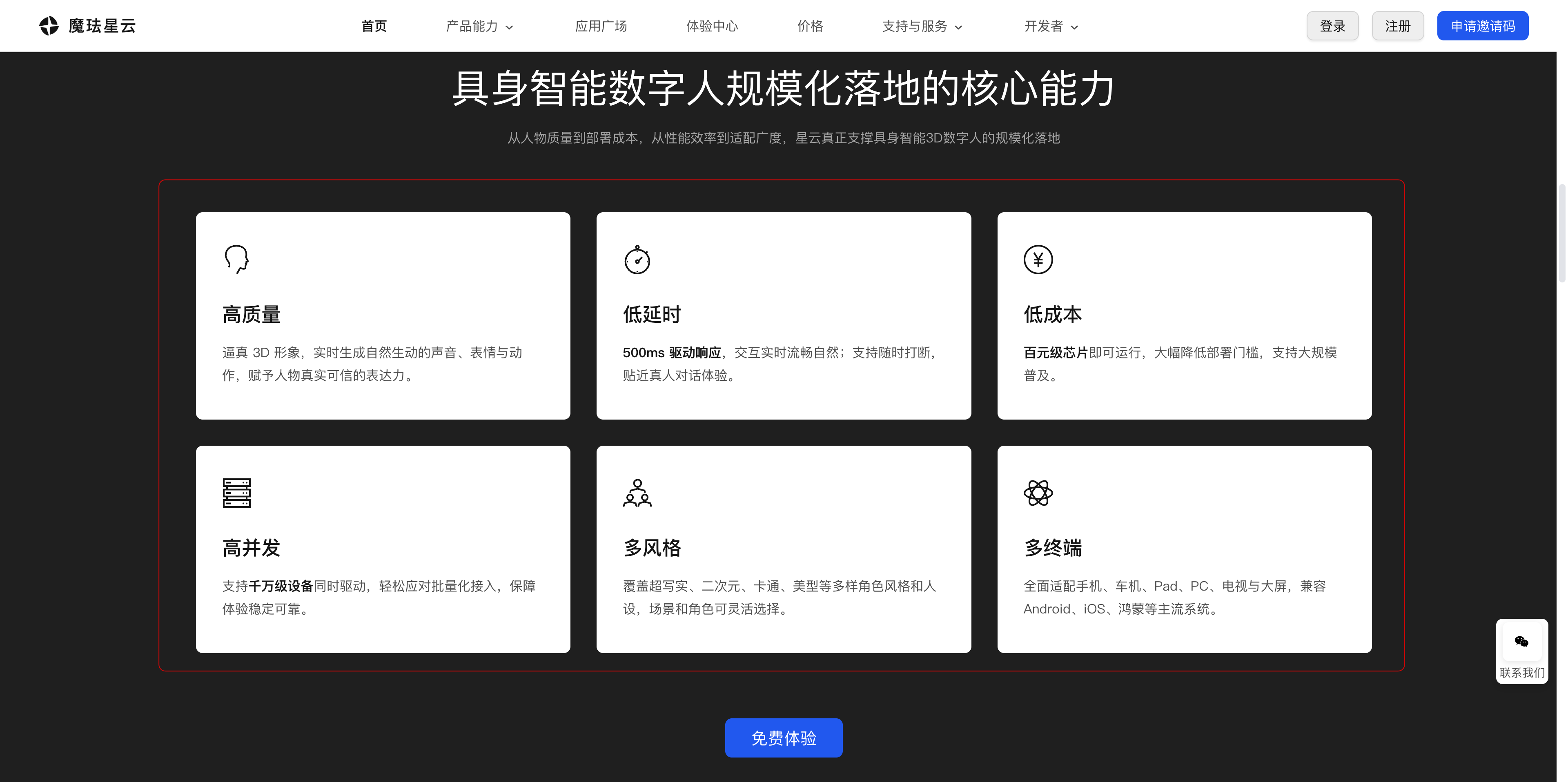Click the head profile icon on 高质量 card

click(237, 259)
